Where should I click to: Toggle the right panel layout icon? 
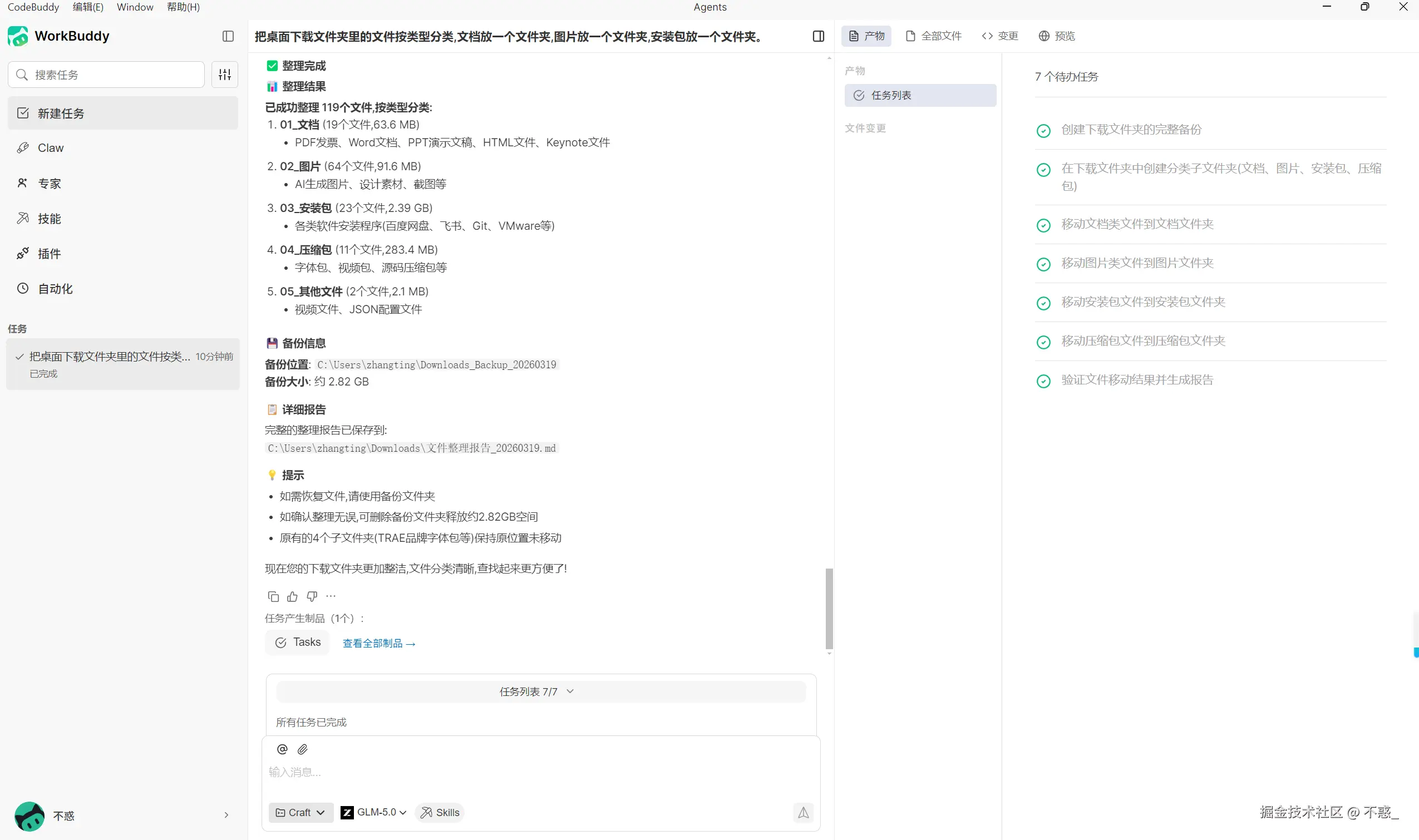click(818, 36)
